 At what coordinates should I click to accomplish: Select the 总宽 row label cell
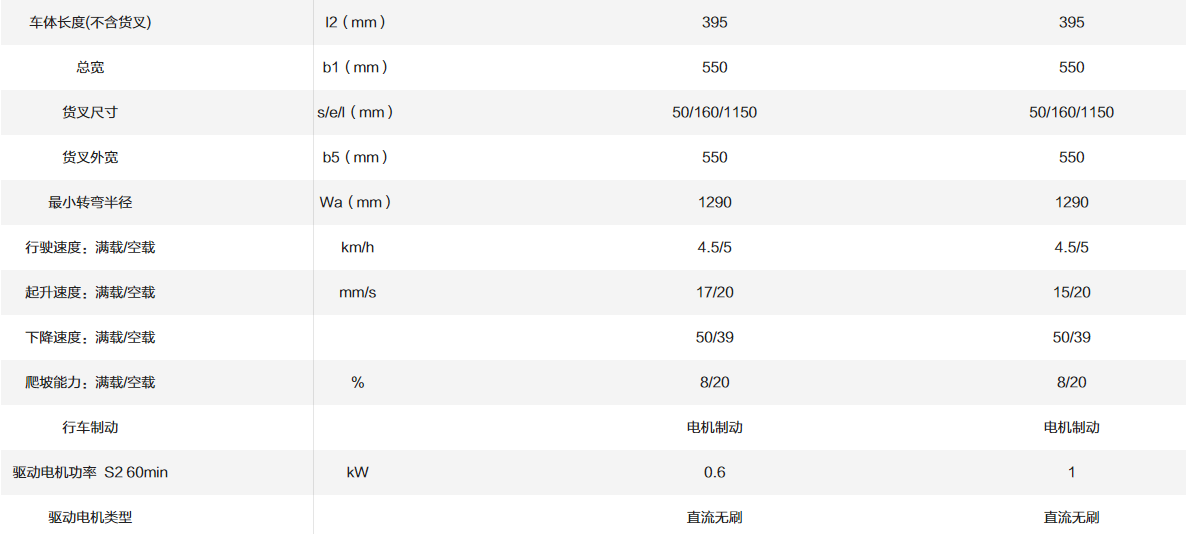[90, 67]
